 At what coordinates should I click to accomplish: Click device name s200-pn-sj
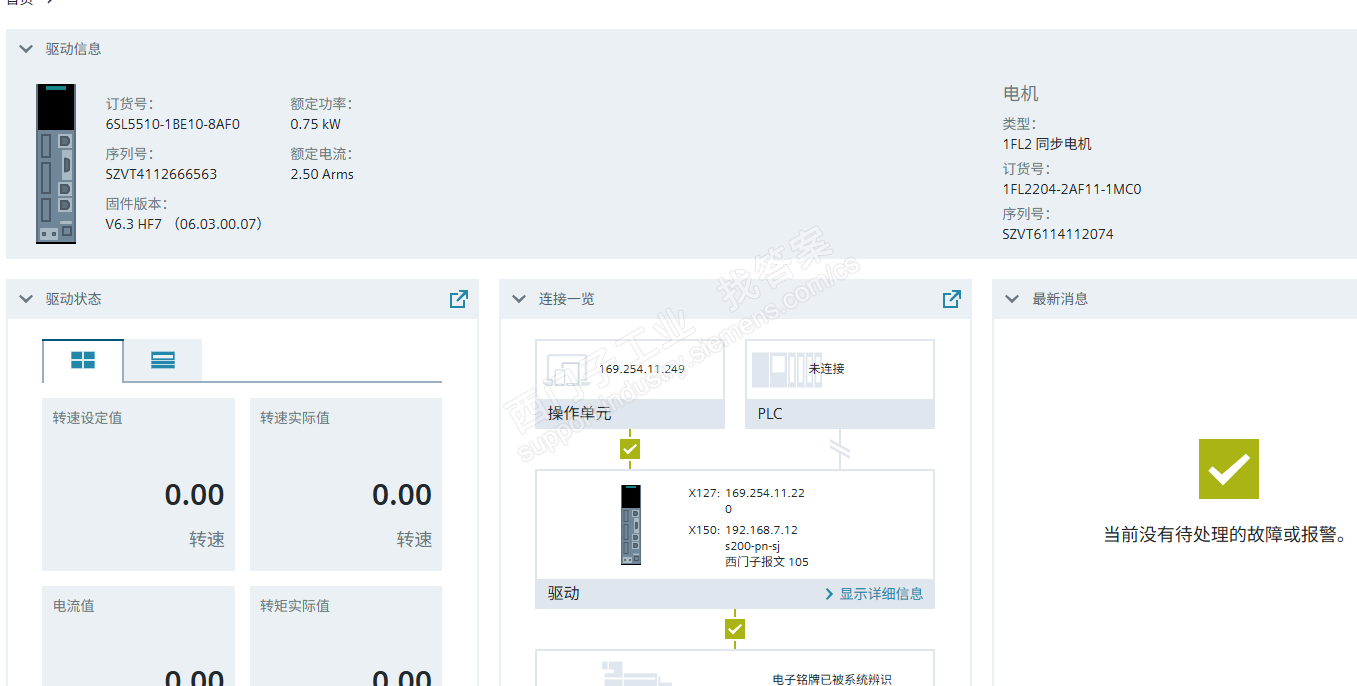pyautogui.click(x=752, y=546)
